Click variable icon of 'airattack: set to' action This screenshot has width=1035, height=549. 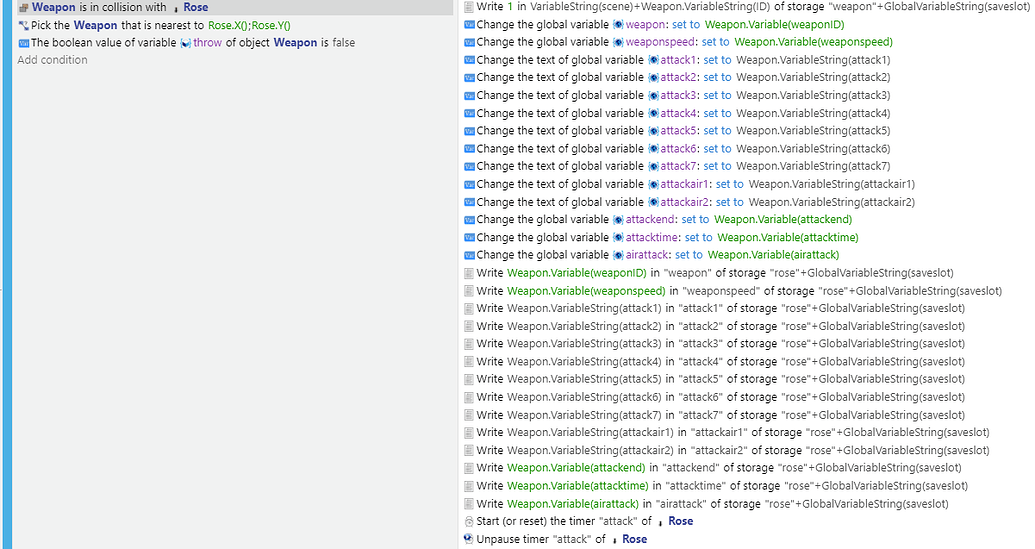pyautogui.click(x=469, y=255)
